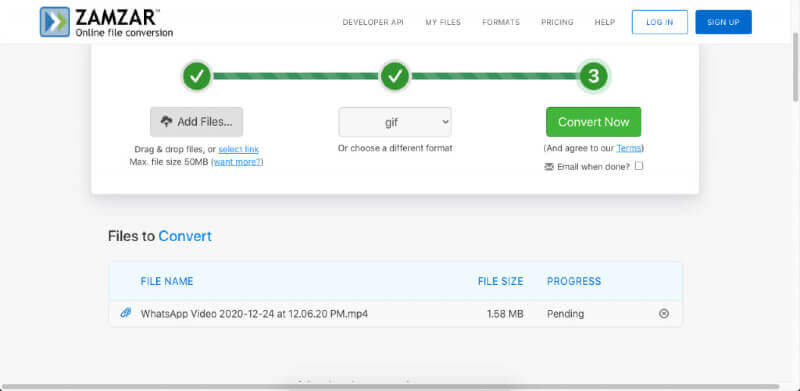Click the envelope icon near Email when done
The height and width of the screenshot is (391, 800).
click(549, 166)
